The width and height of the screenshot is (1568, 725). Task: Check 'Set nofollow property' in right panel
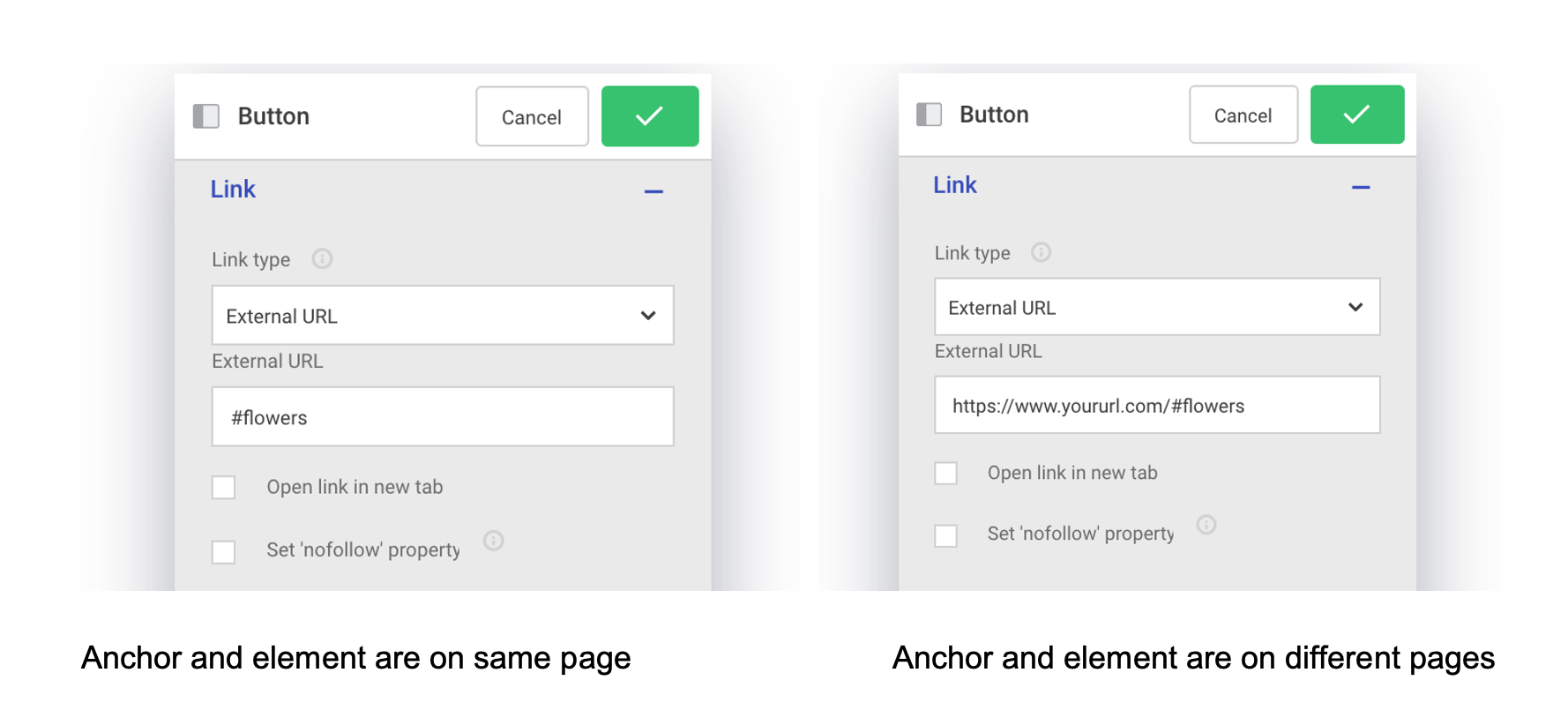(x=945, y=535)
